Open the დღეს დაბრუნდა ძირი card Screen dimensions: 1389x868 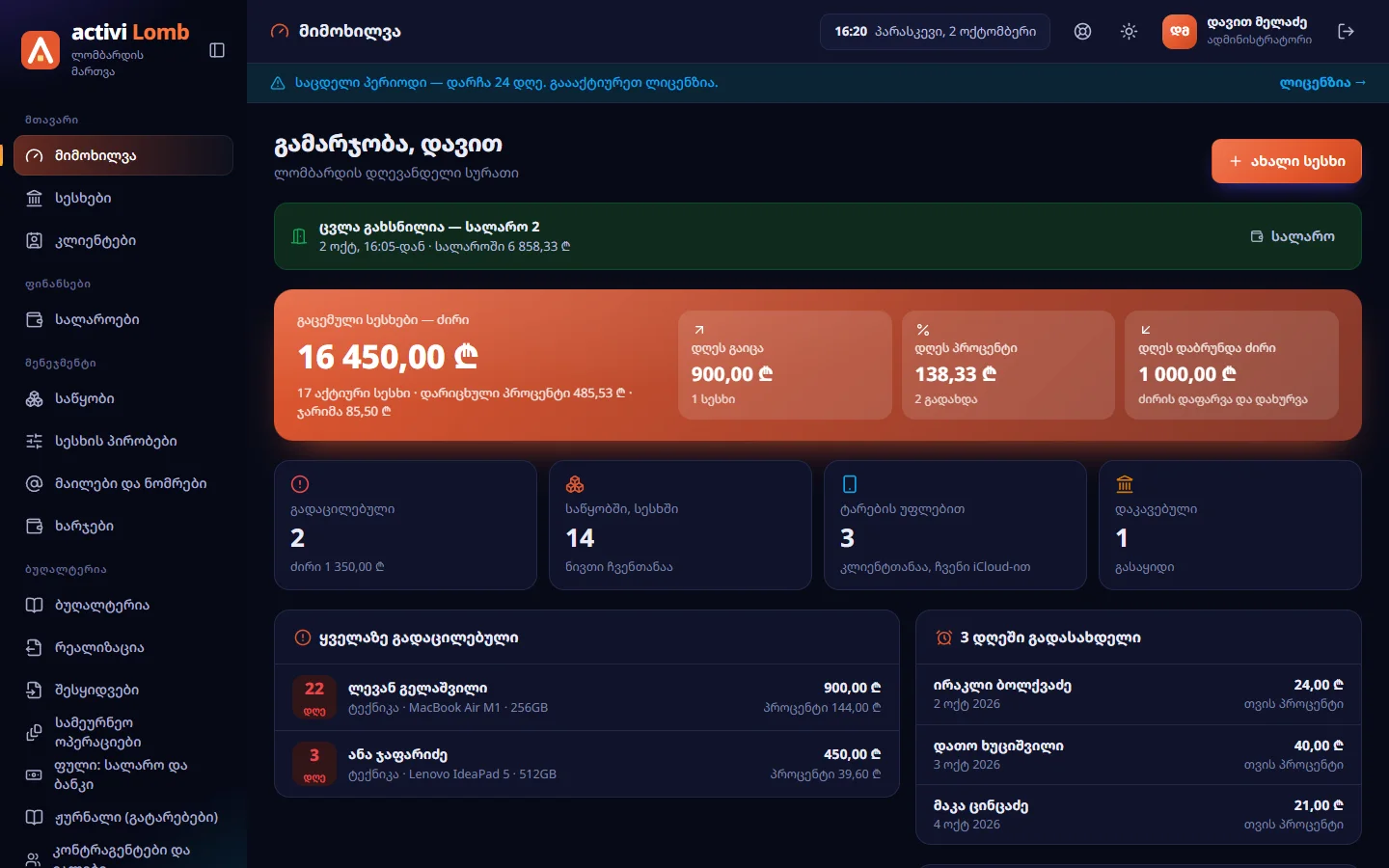(1232, 365)
